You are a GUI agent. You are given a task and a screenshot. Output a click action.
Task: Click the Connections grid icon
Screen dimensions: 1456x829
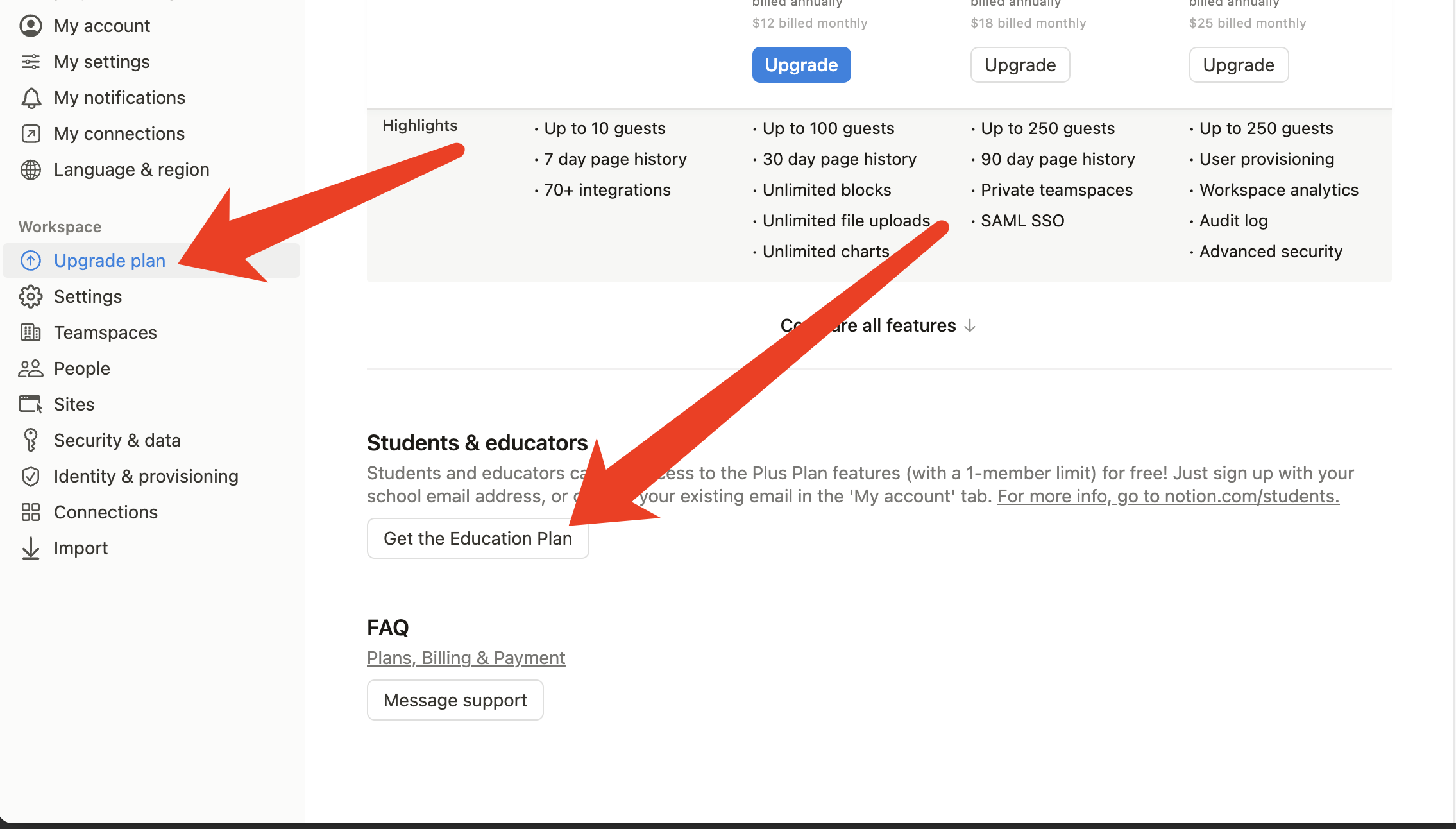[x=31, y=512]
